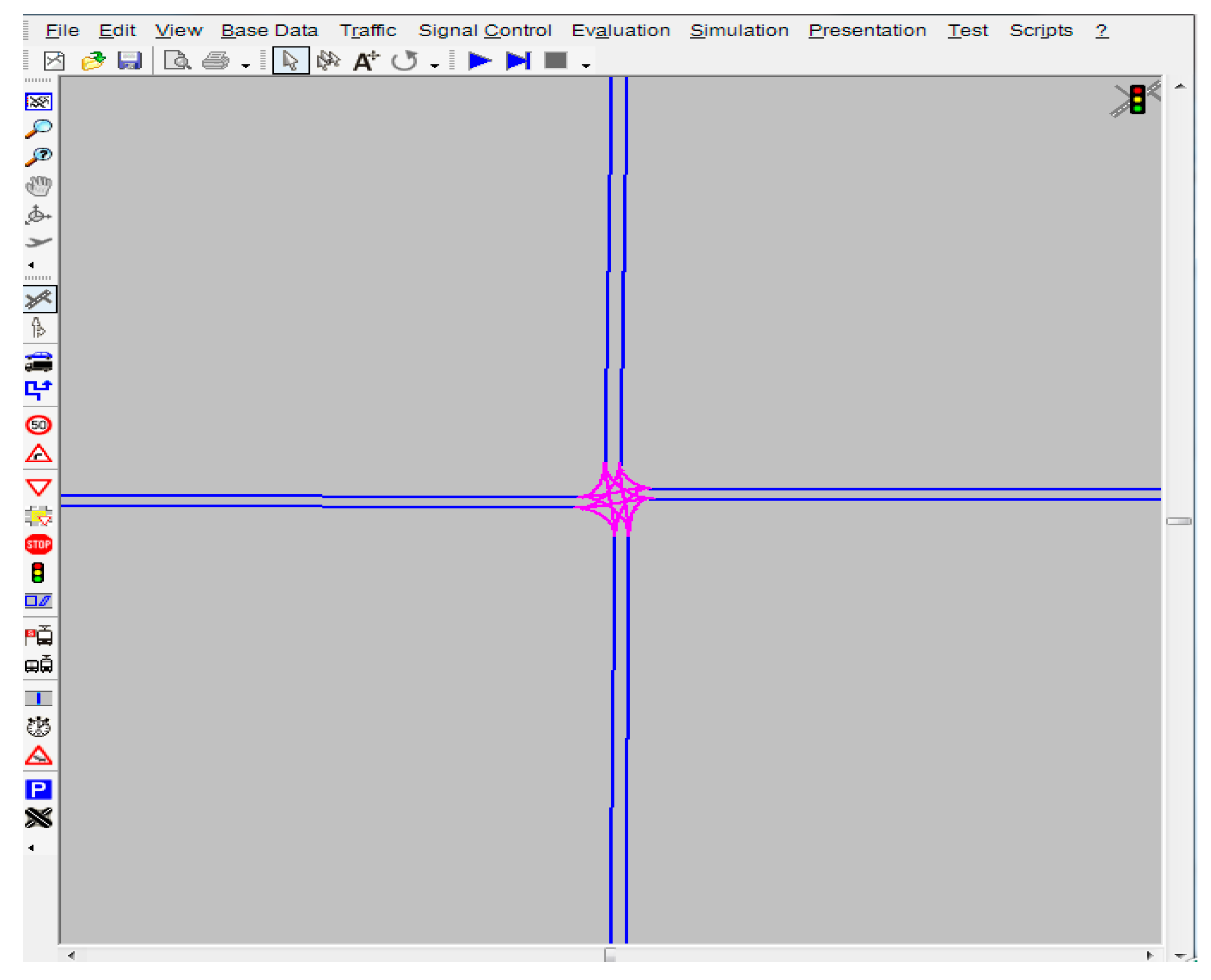Screen dimensions: 1211x980
Task: Toggle the Links and Connectors mode
Action: click(39, 299)
